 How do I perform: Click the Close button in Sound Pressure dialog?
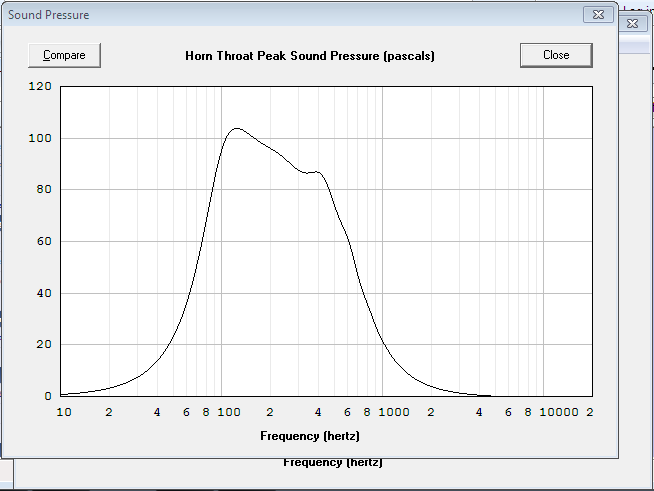[x=556, y=55]
